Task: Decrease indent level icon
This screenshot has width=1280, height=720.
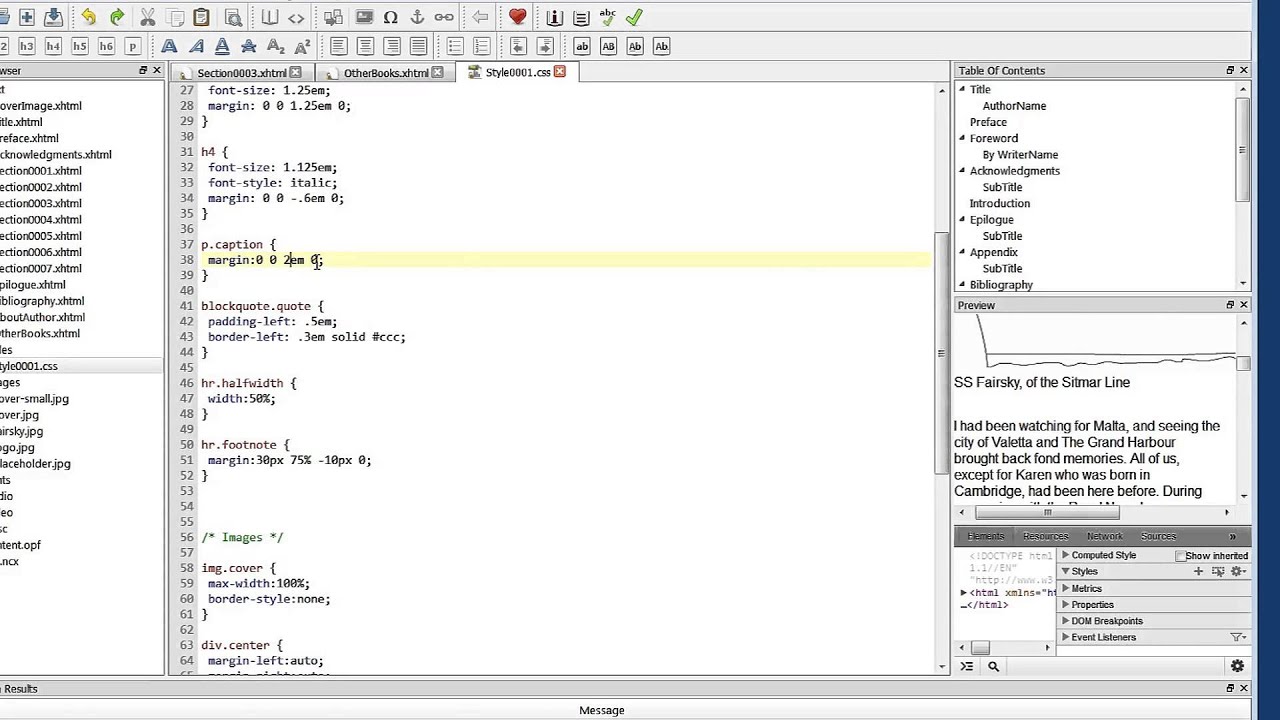Action: pos(518,46)
